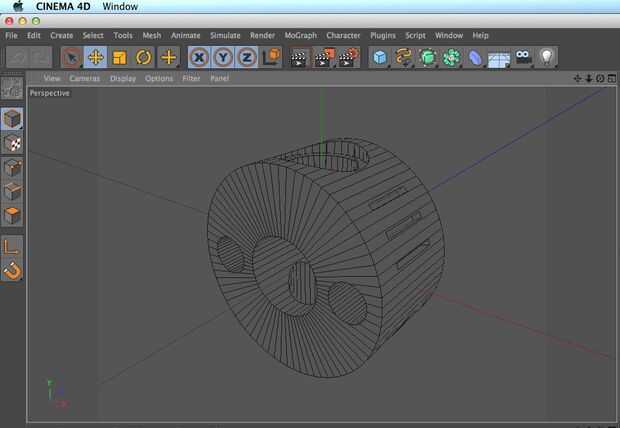The image size is (620, 428).
Task: Open the Select menu
Action: (93, 36)
